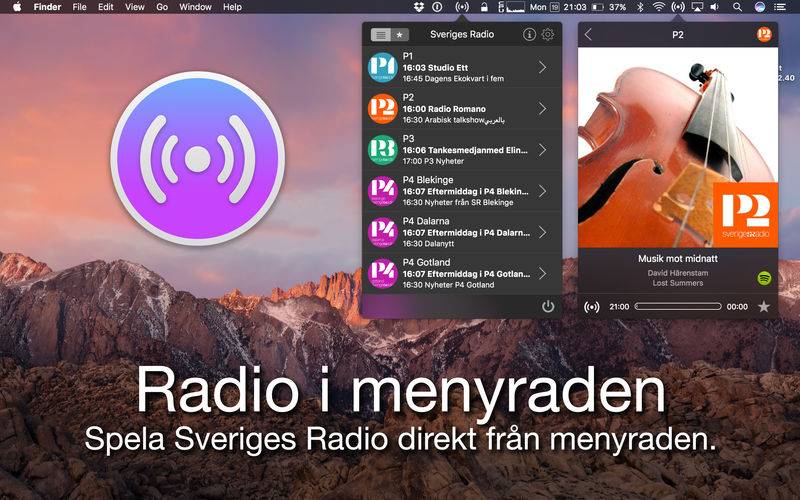Click '16:30 Nyheter P4 Gotland' entry
Image resolution: width=800 pixels, height=500 pixels.
coord(448,285)
